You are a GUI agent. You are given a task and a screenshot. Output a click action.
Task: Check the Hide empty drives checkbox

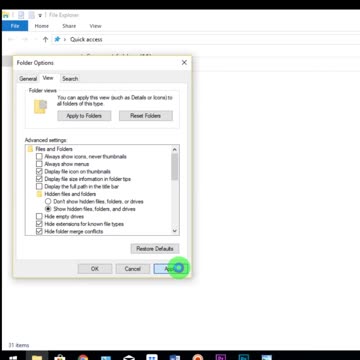point(39,216)
